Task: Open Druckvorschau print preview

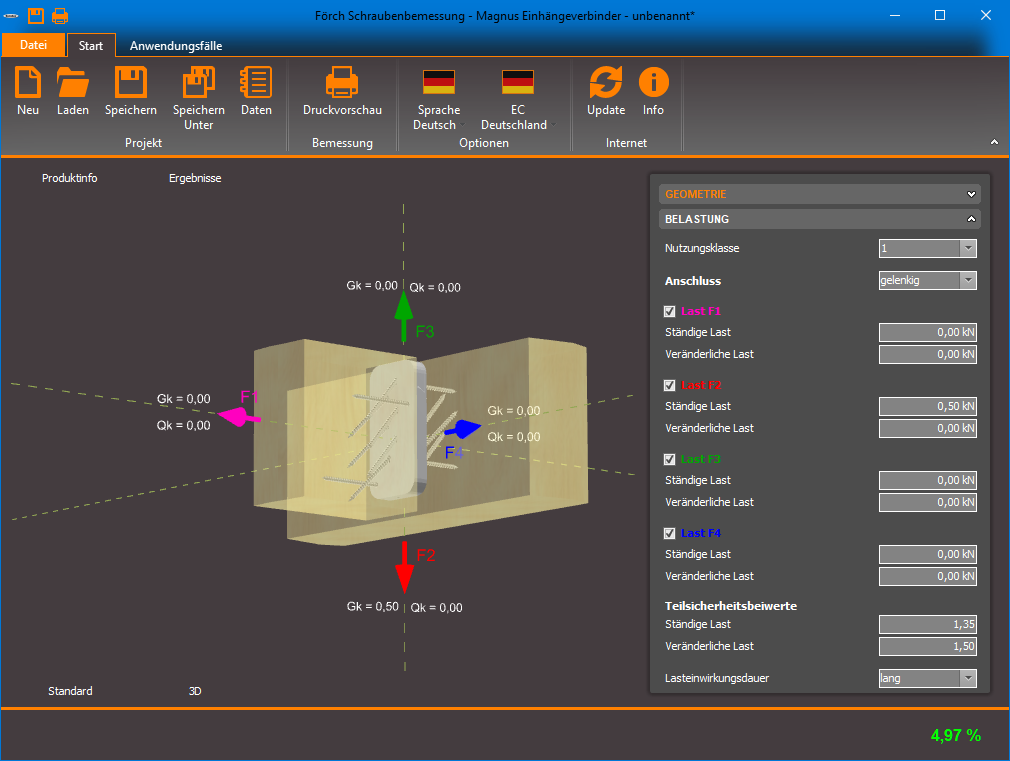Action: point(342,82)
